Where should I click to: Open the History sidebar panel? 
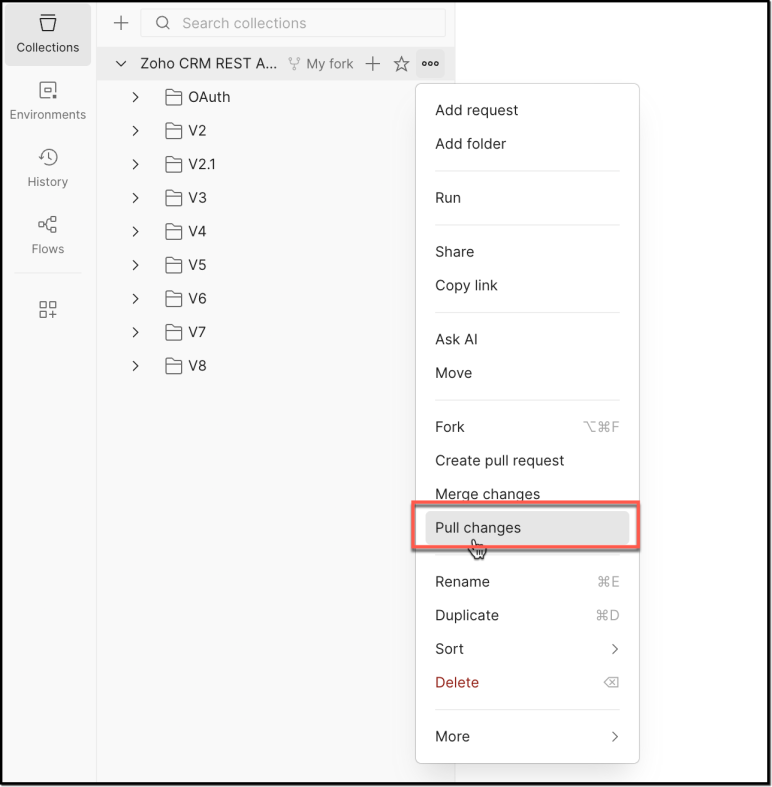pyautogui.click(x=47, y=168)
